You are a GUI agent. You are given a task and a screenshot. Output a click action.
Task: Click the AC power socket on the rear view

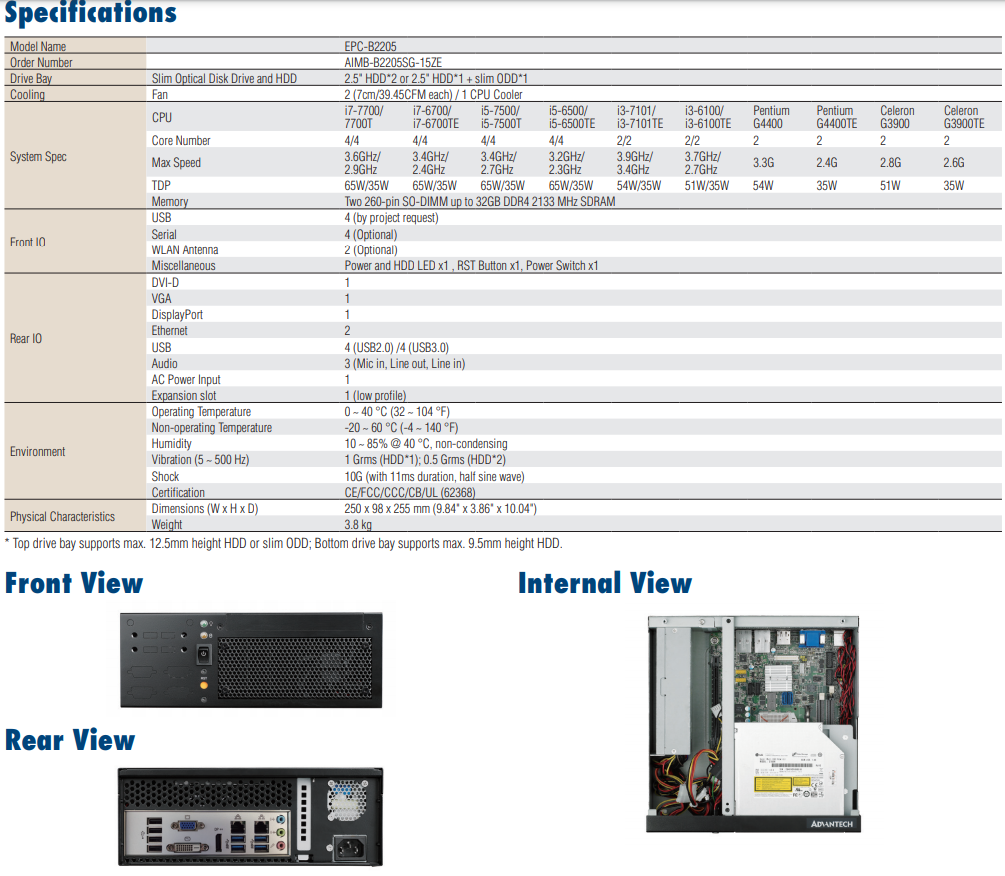350,848
